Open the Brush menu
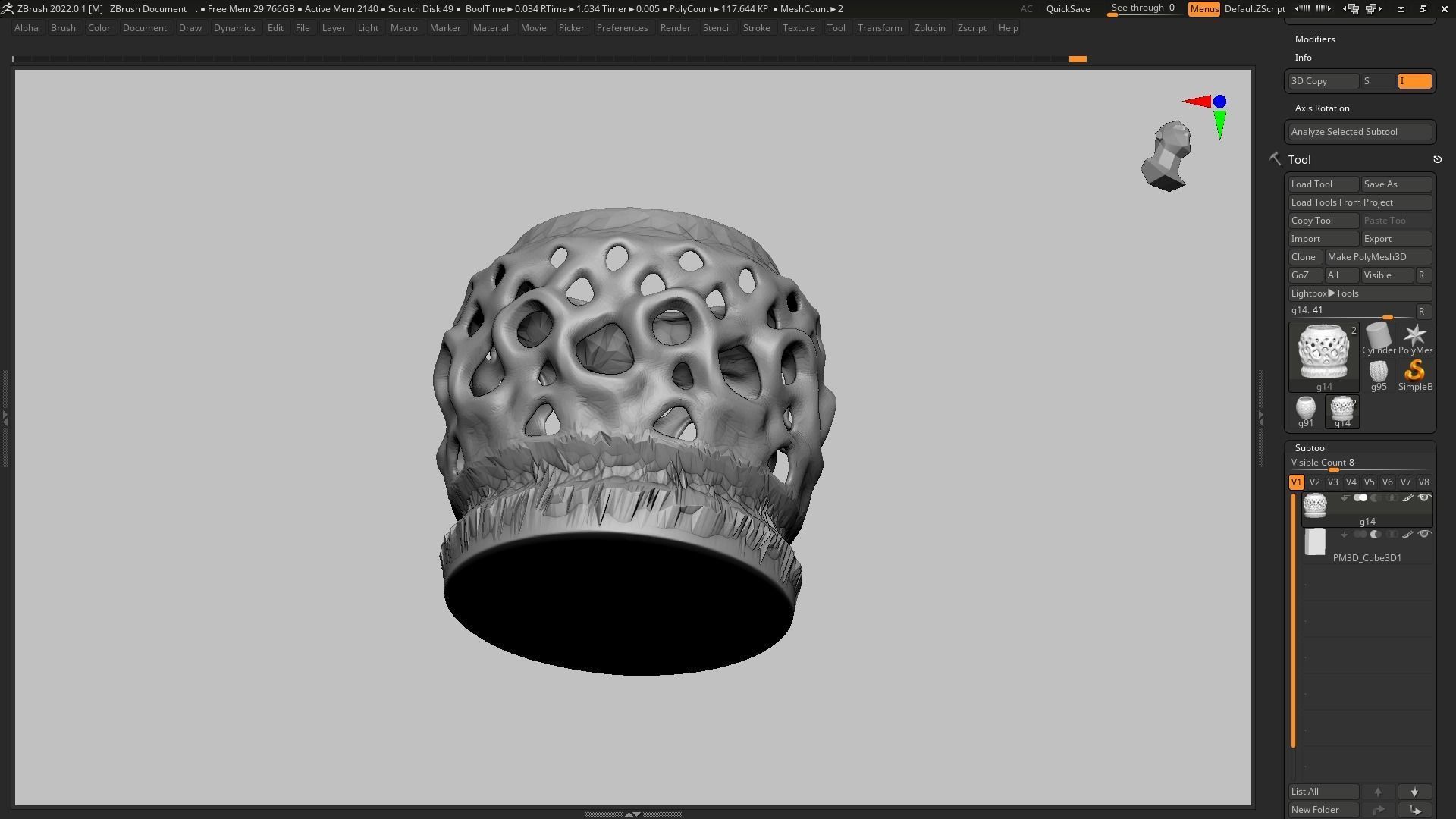 tap(63, 28)
